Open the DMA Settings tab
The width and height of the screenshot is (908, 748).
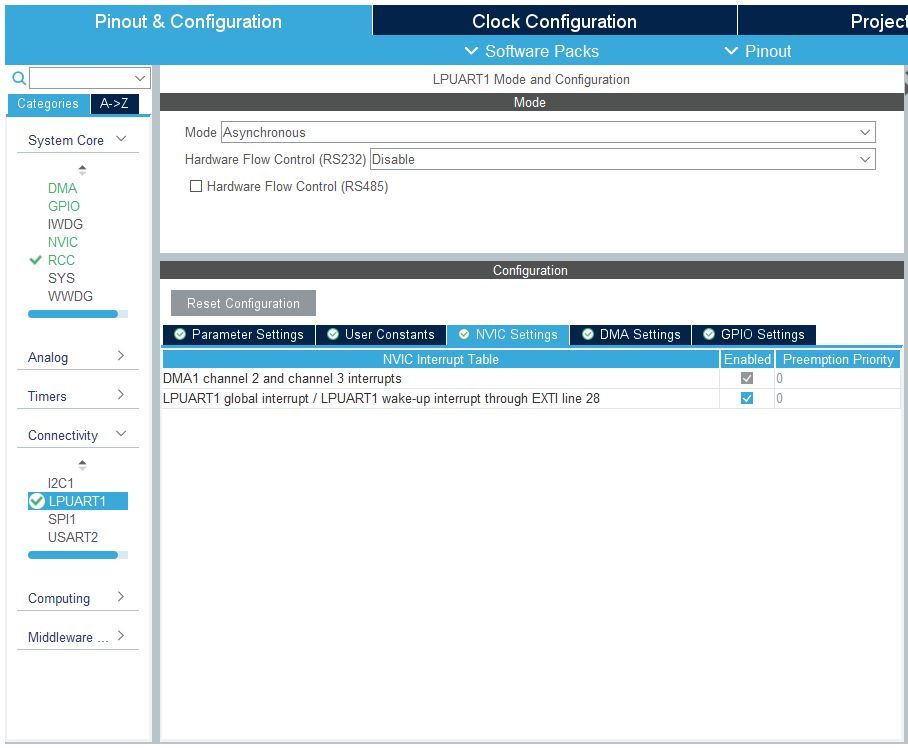pyautogui.click(x=631, y=335)
